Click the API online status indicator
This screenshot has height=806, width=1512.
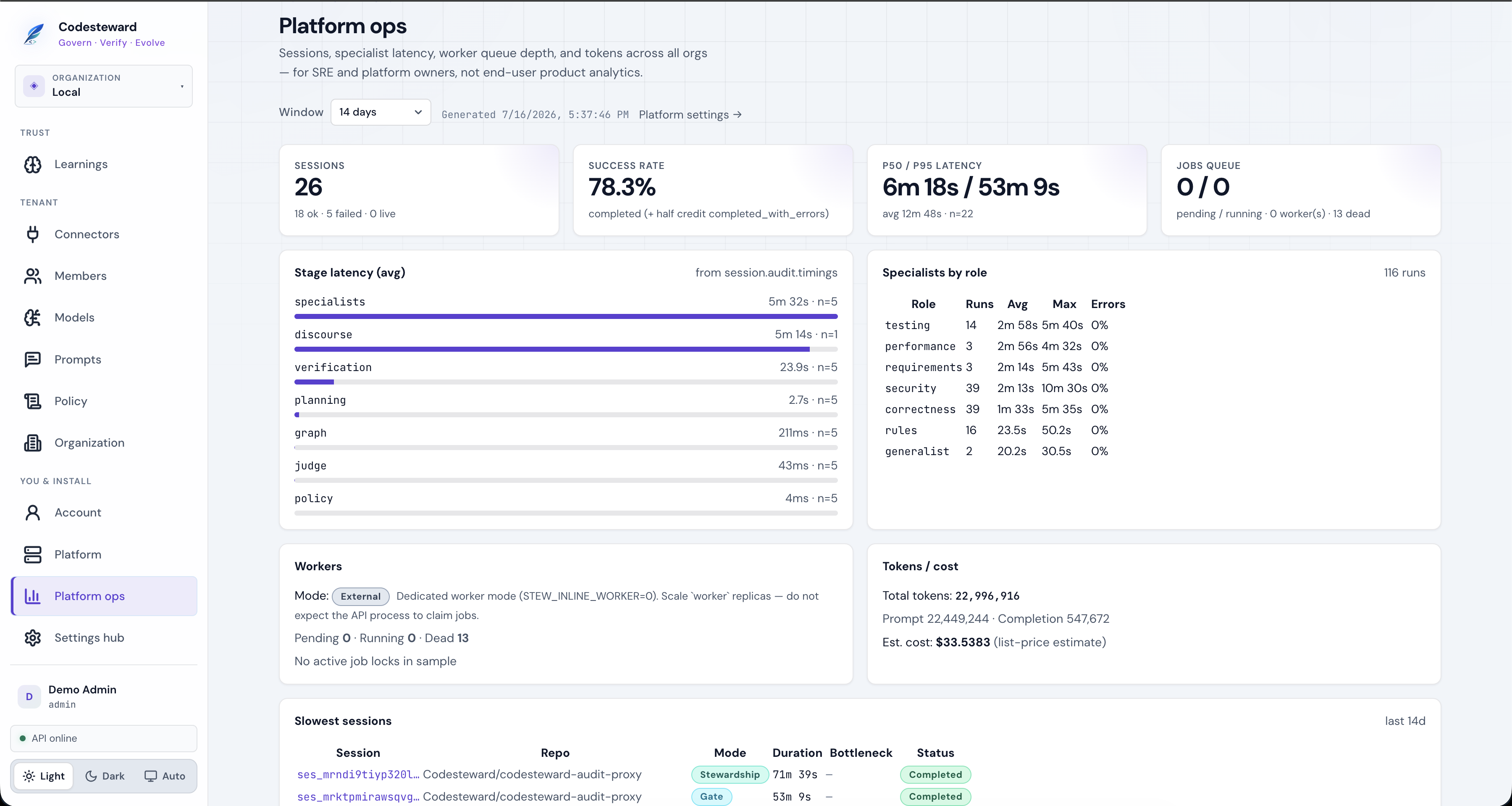pos(104,738)
